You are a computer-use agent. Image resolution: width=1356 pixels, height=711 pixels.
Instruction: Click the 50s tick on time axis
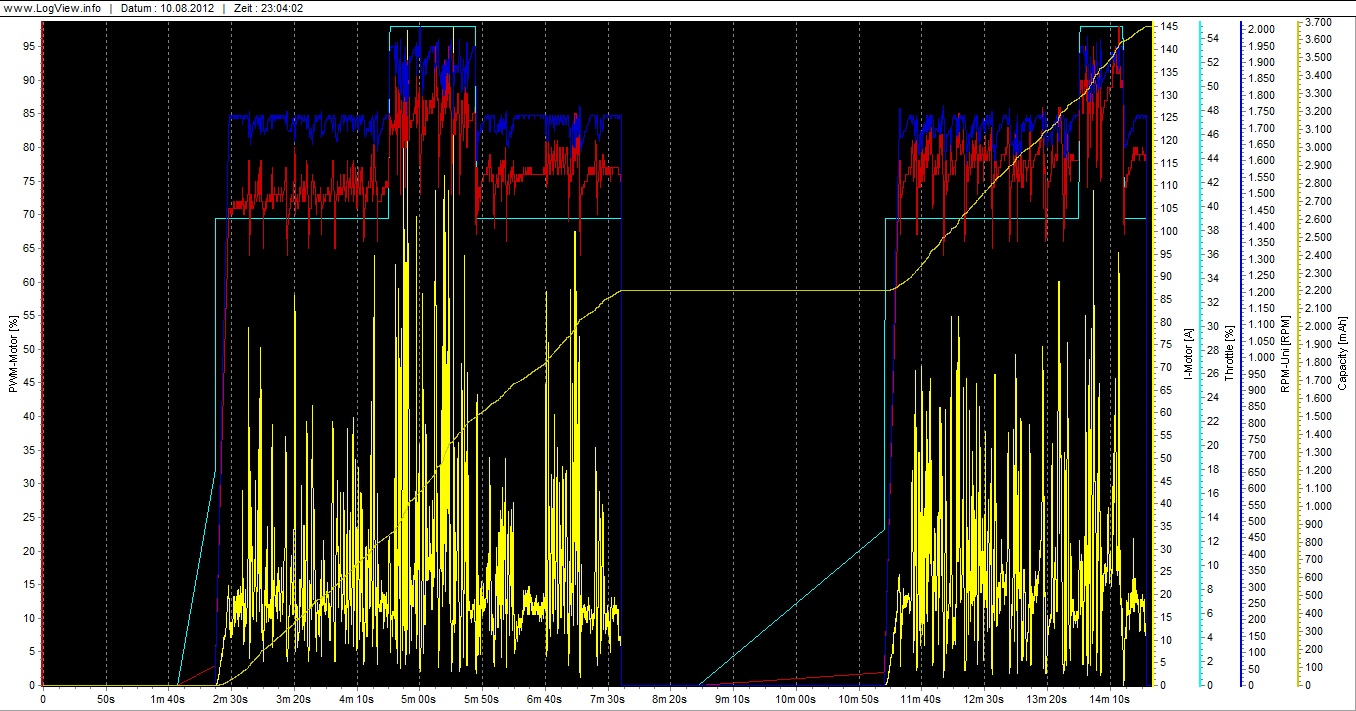(x=105, y=699)
